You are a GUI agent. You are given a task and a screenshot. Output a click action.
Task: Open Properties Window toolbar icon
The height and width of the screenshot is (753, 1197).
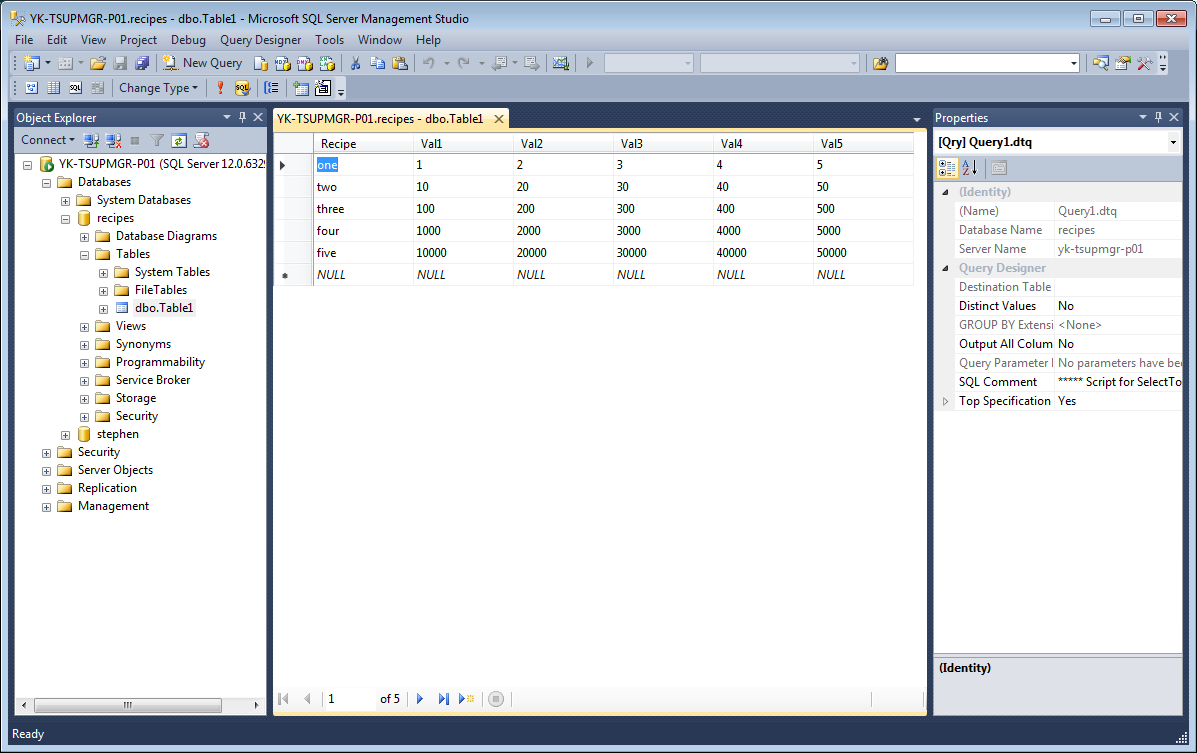pos(1122,63)
